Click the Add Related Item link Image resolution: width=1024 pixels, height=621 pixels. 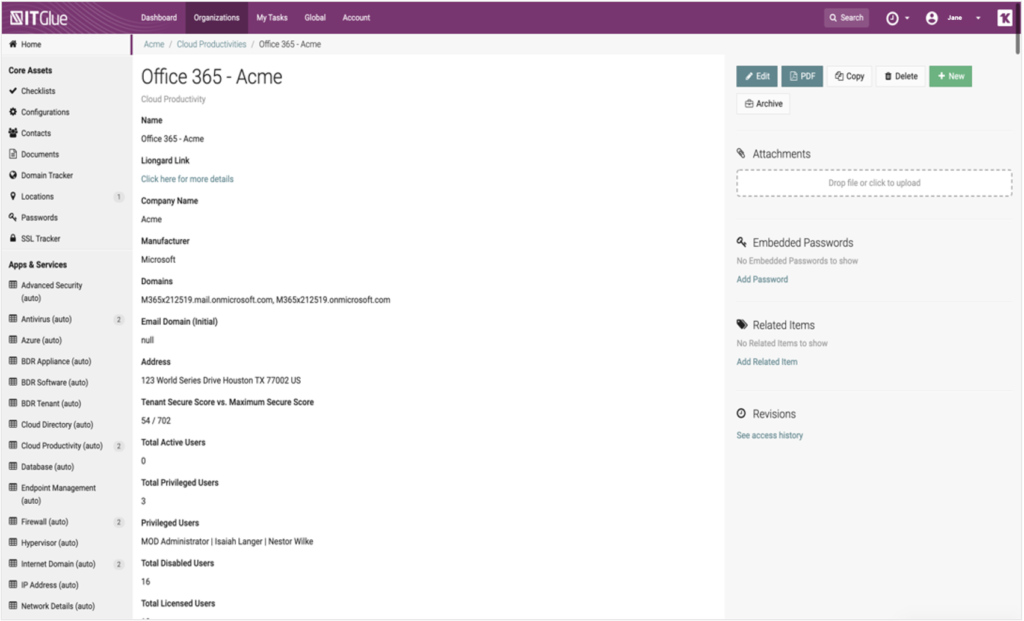(767, 362)
